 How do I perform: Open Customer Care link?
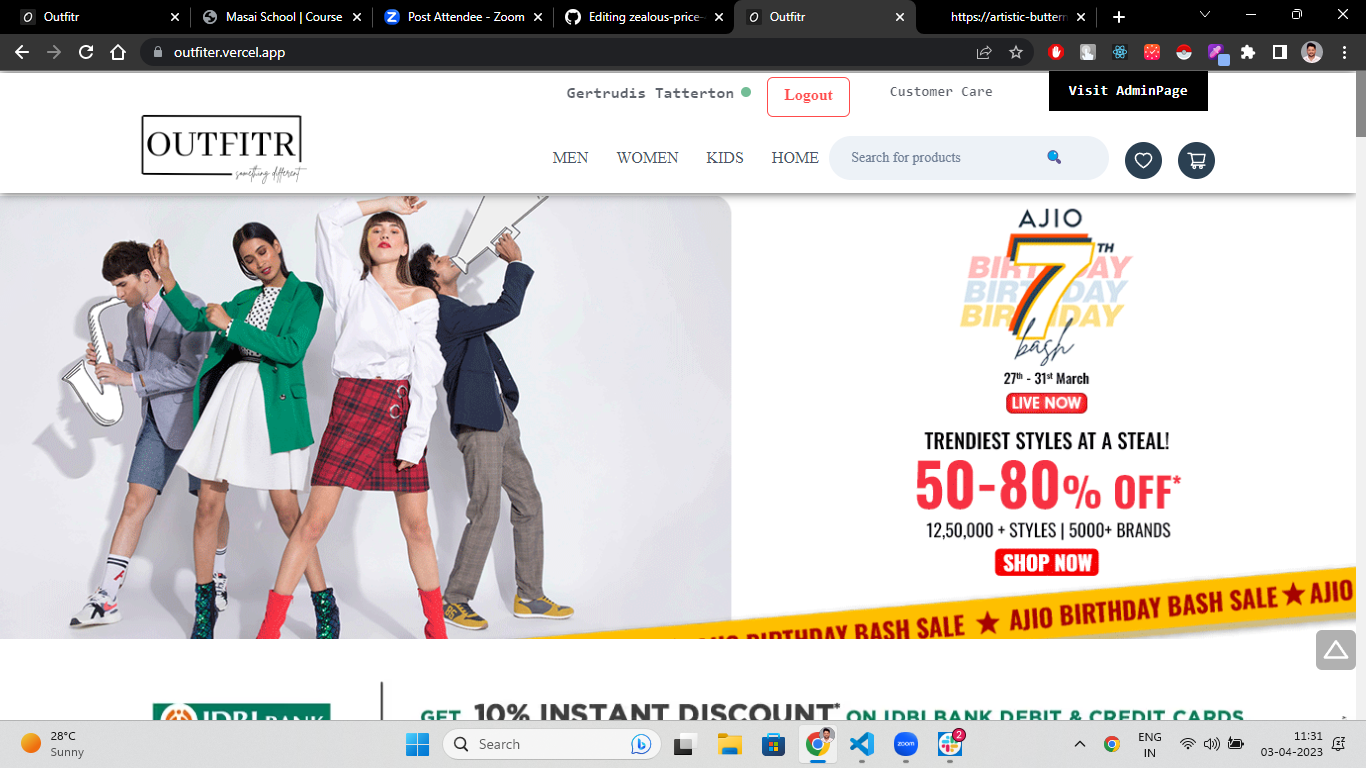click(x=941, y=91)
